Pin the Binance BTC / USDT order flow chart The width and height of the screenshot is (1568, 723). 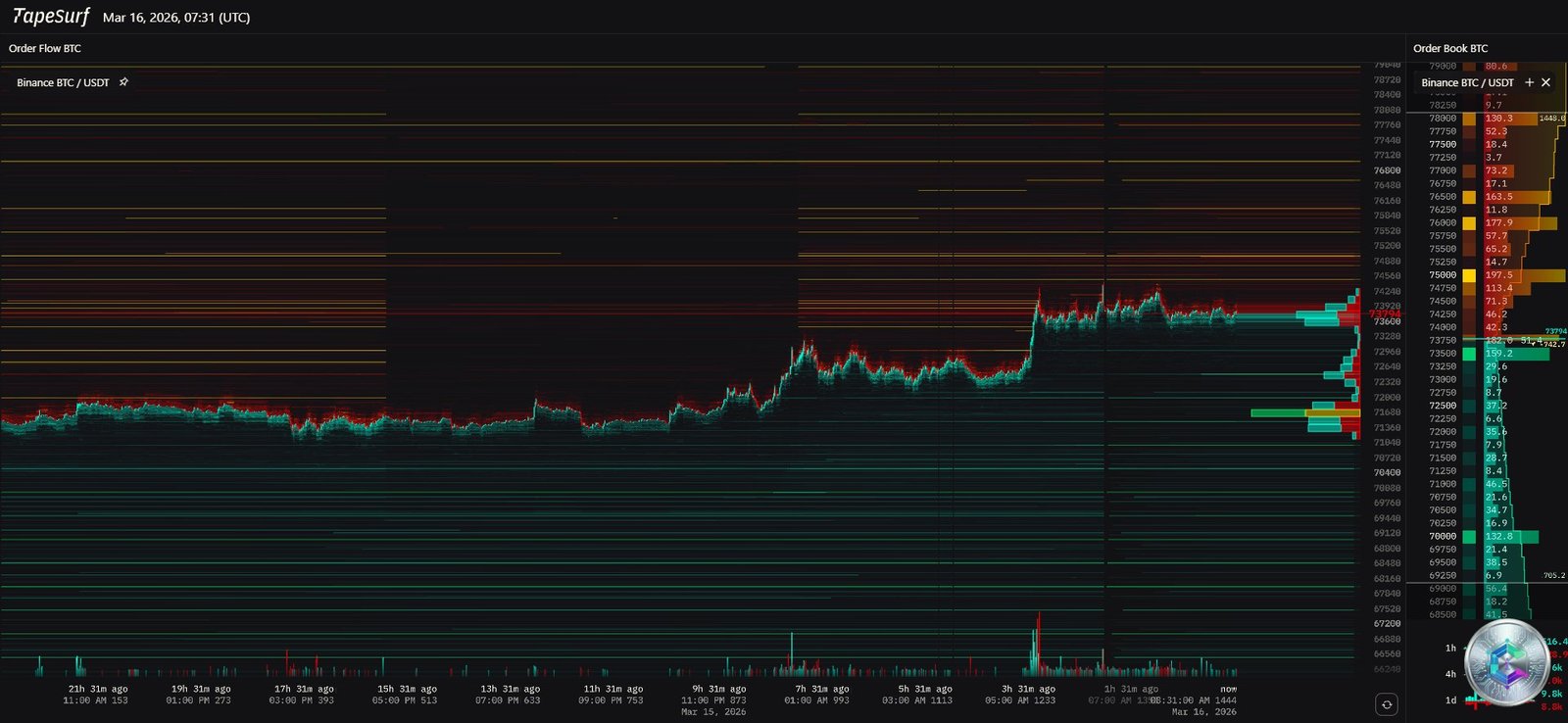[123, 82]
